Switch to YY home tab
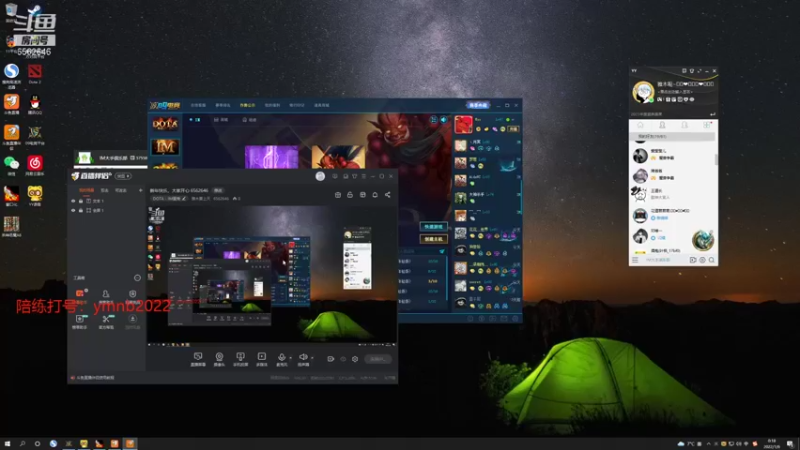 tap(640, 125)
